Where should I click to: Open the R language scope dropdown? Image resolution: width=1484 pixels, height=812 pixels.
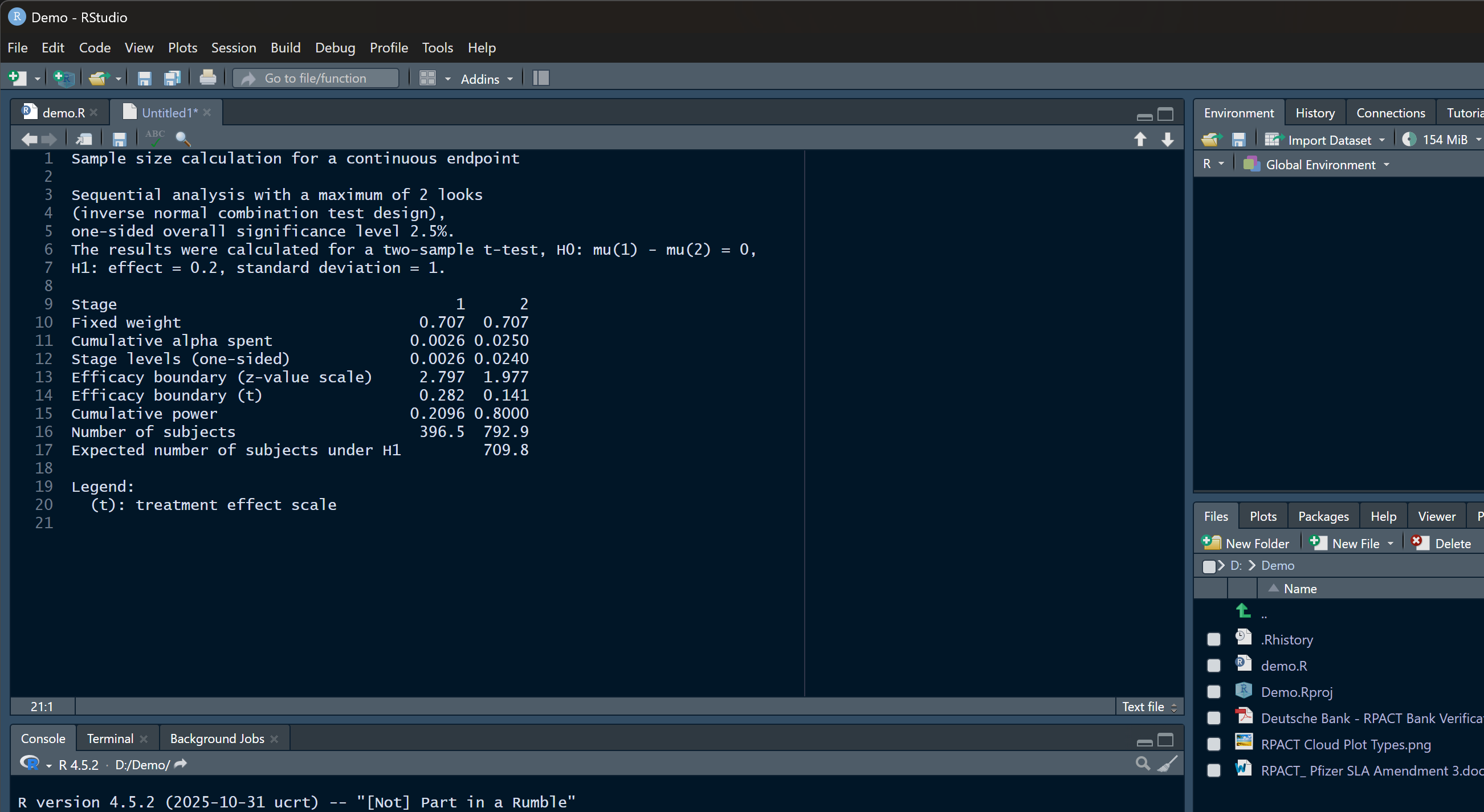(x=1213, y=164)
